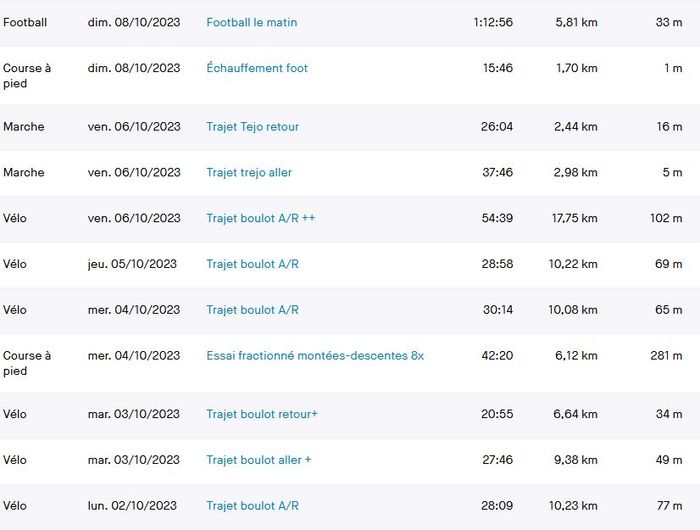Open the Trajet boulot aller + activity
700x530 pixels.
coord(258,460)
